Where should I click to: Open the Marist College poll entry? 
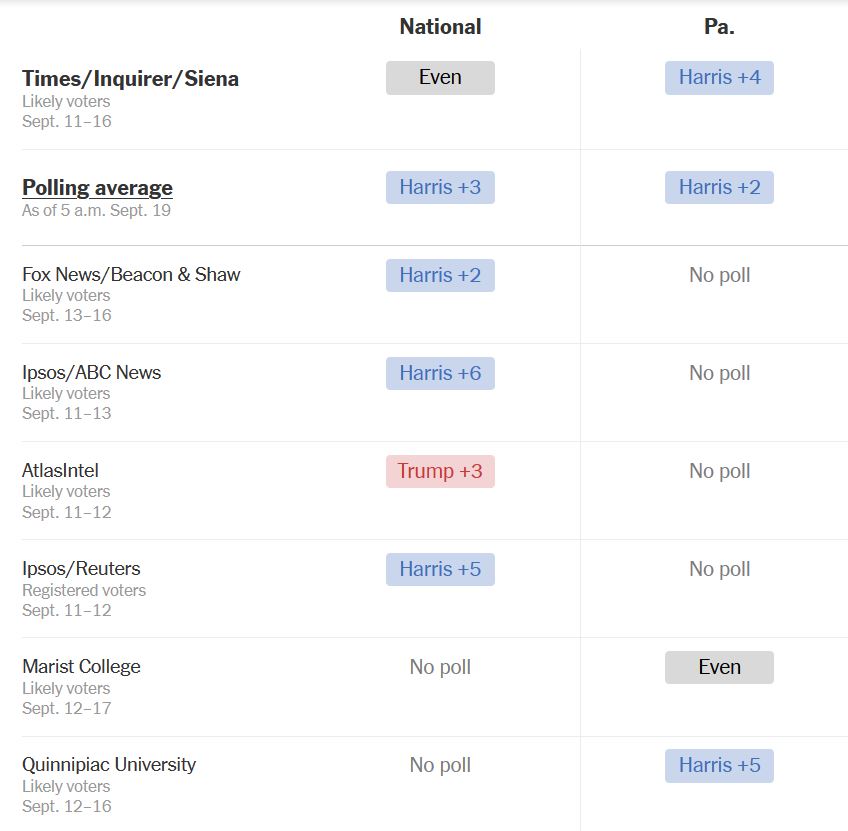tap(81, 667)
